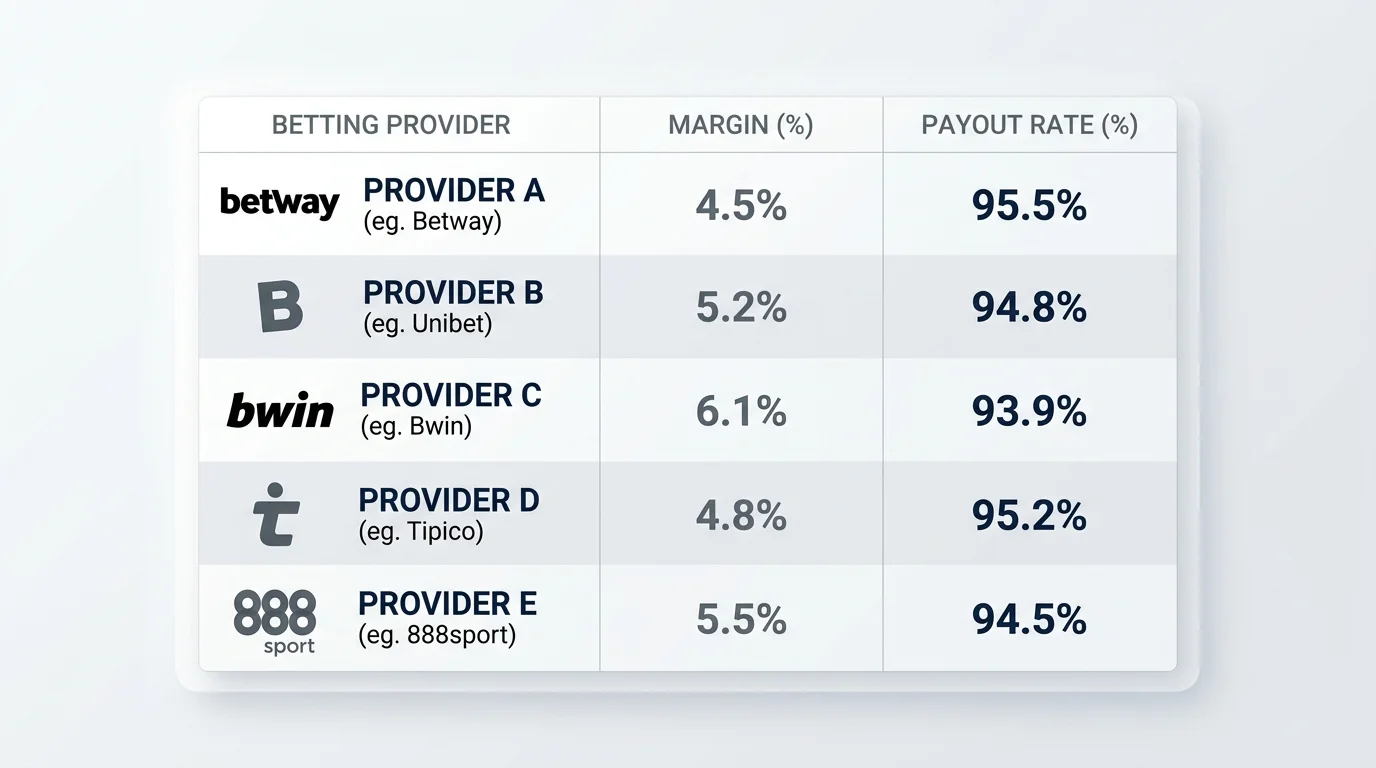The height and width of the screenshot is (768, 1376).
Task: Click the PROVIDER D name
Action: [x=449, y=500]
